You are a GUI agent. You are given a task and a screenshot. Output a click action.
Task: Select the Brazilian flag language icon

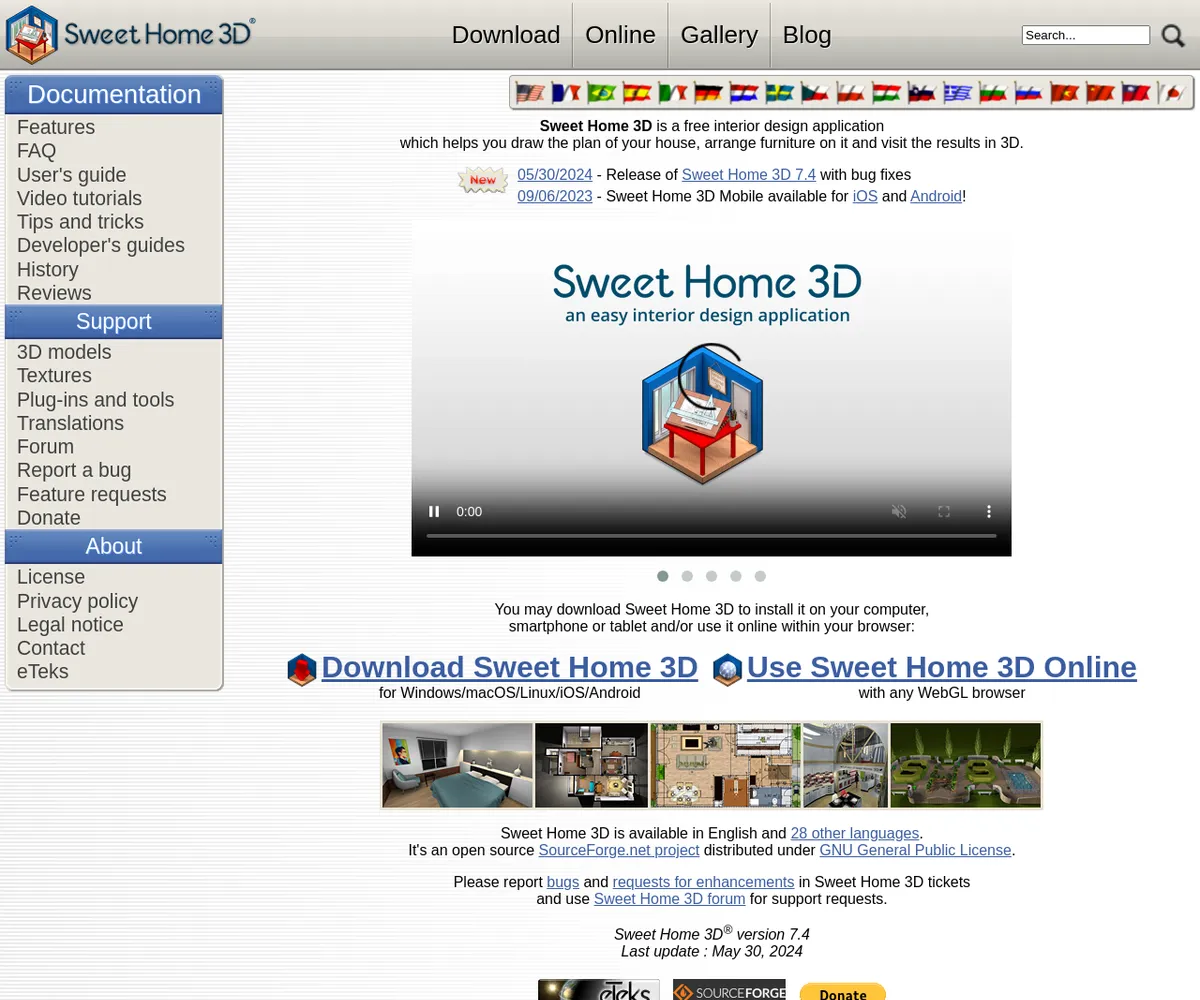click(x=602, y=93)
